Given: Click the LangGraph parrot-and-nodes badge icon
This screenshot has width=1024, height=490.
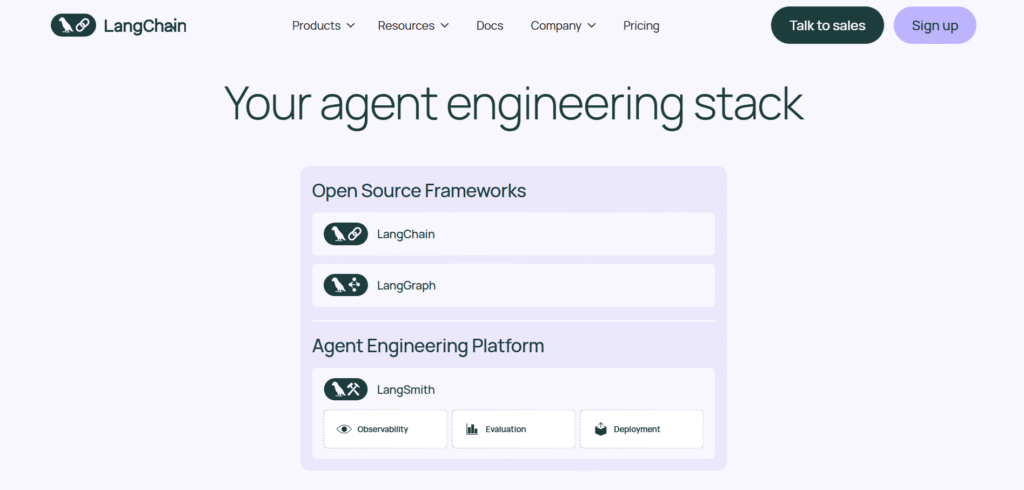Looking at the screenshot, I should pyautogui.click(x=346, y=285).
